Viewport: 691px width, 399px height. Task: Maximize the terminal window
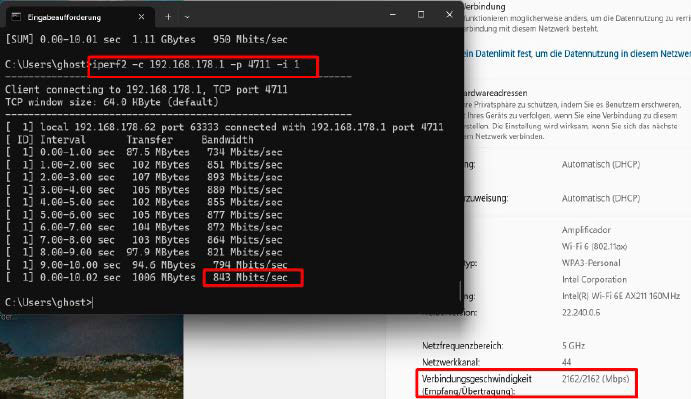421,15
